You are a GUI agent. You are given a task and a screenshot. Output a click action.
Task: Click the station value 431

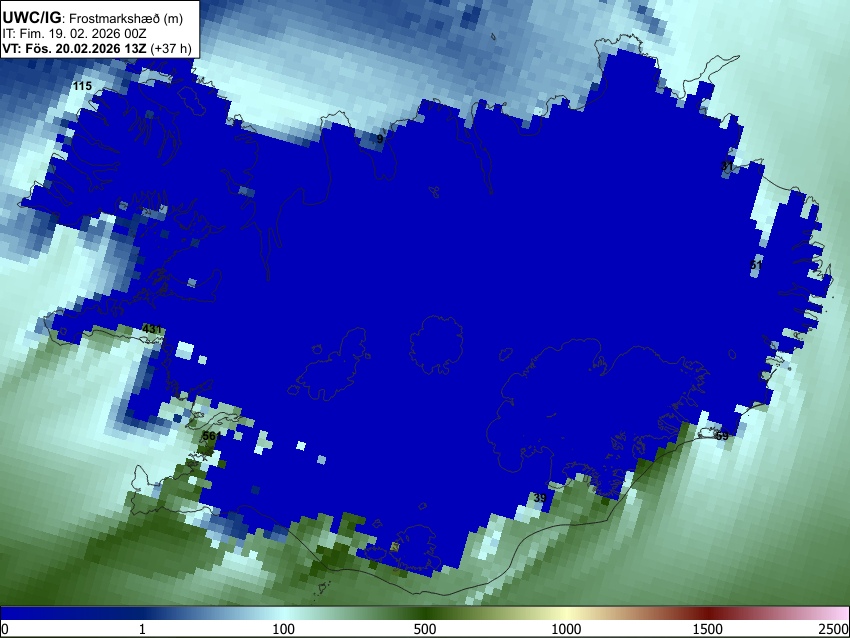[x=152, y=329]
